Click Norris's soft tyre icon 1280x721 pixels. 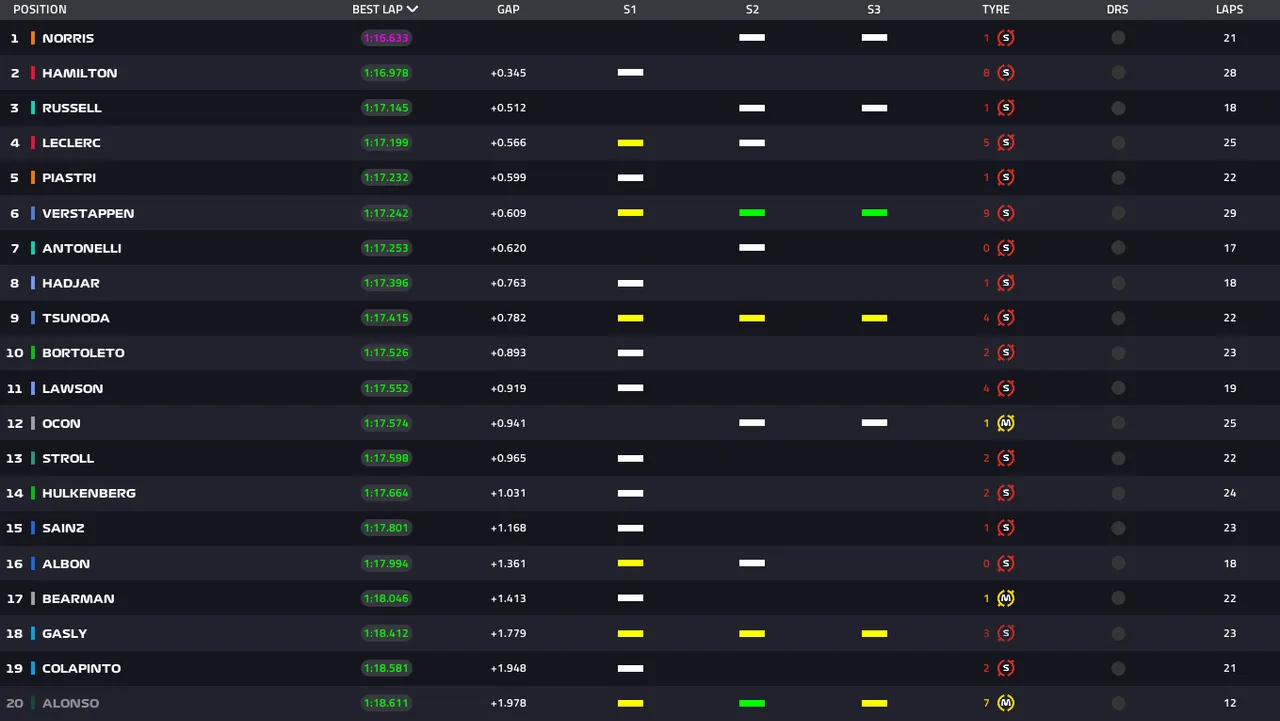[1006, 38]
